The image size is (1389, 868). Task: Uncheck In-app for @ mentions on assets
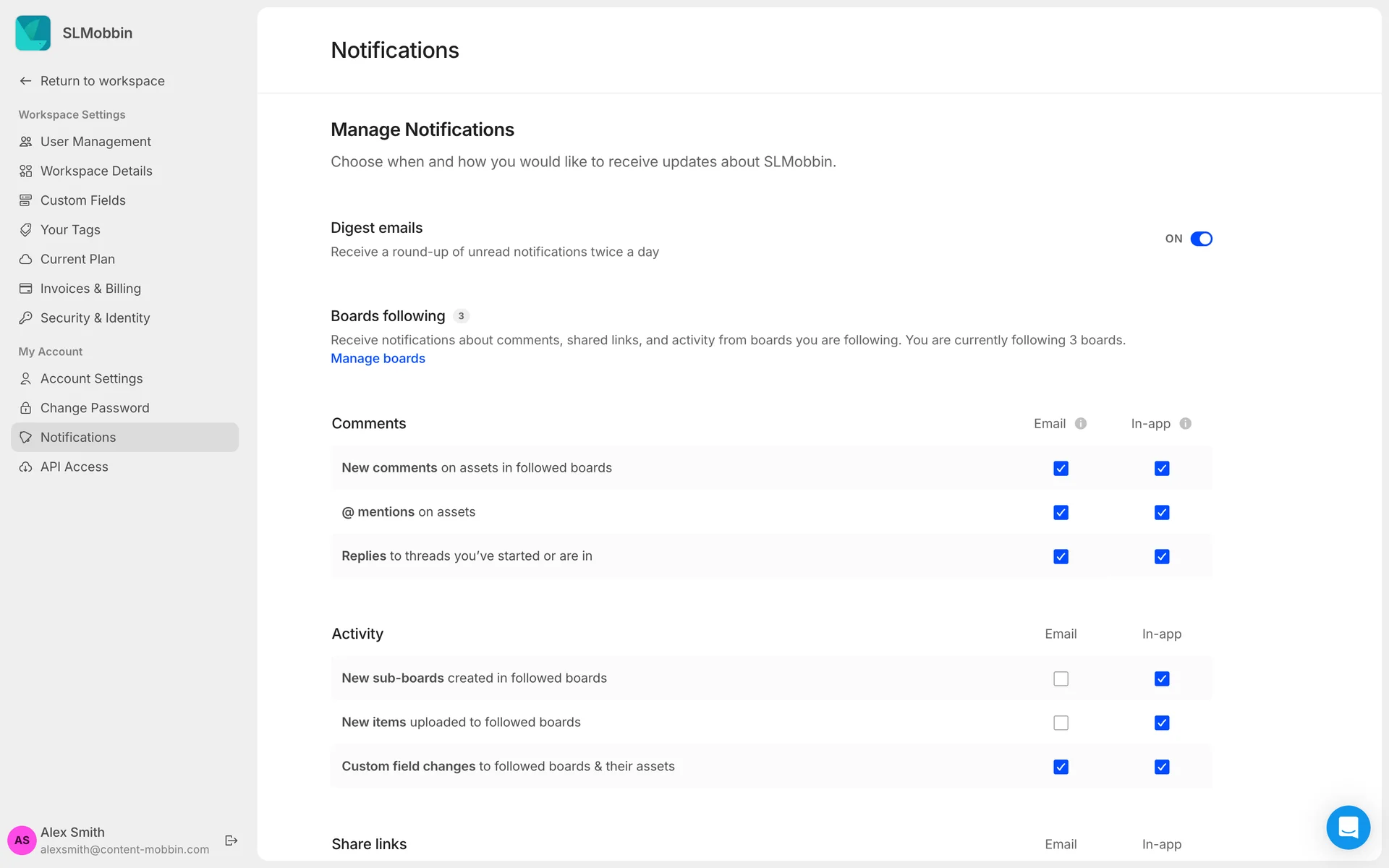tap(1162, 512)
